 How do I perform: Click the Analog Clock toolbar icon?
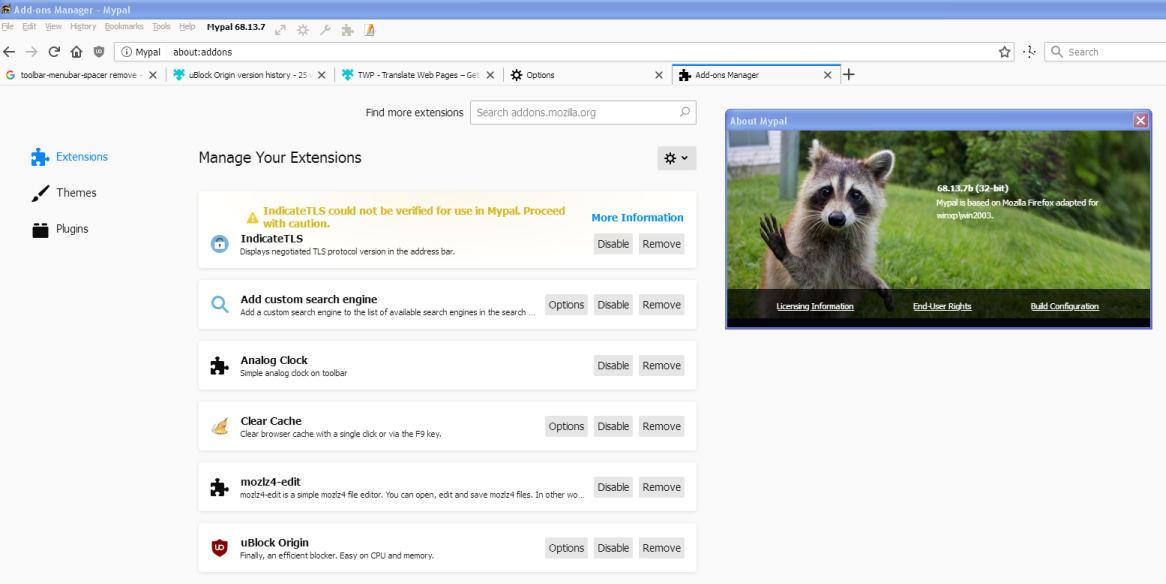click(x=1029, y=52)
